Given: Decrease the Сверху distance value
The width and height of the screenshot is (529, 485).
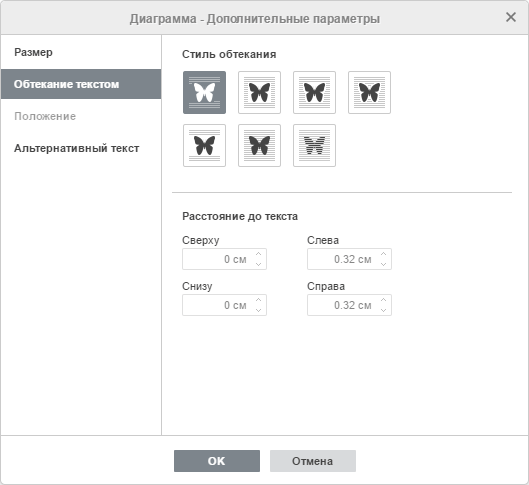Looking at the screenshot, I should click(258, 264).
